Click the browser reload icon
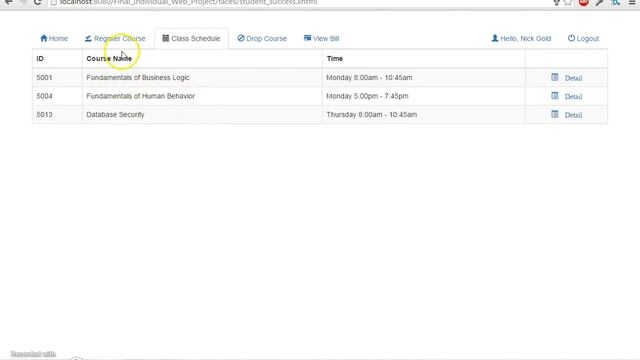Screen dimensions: 640x360 tap(38, 2)
